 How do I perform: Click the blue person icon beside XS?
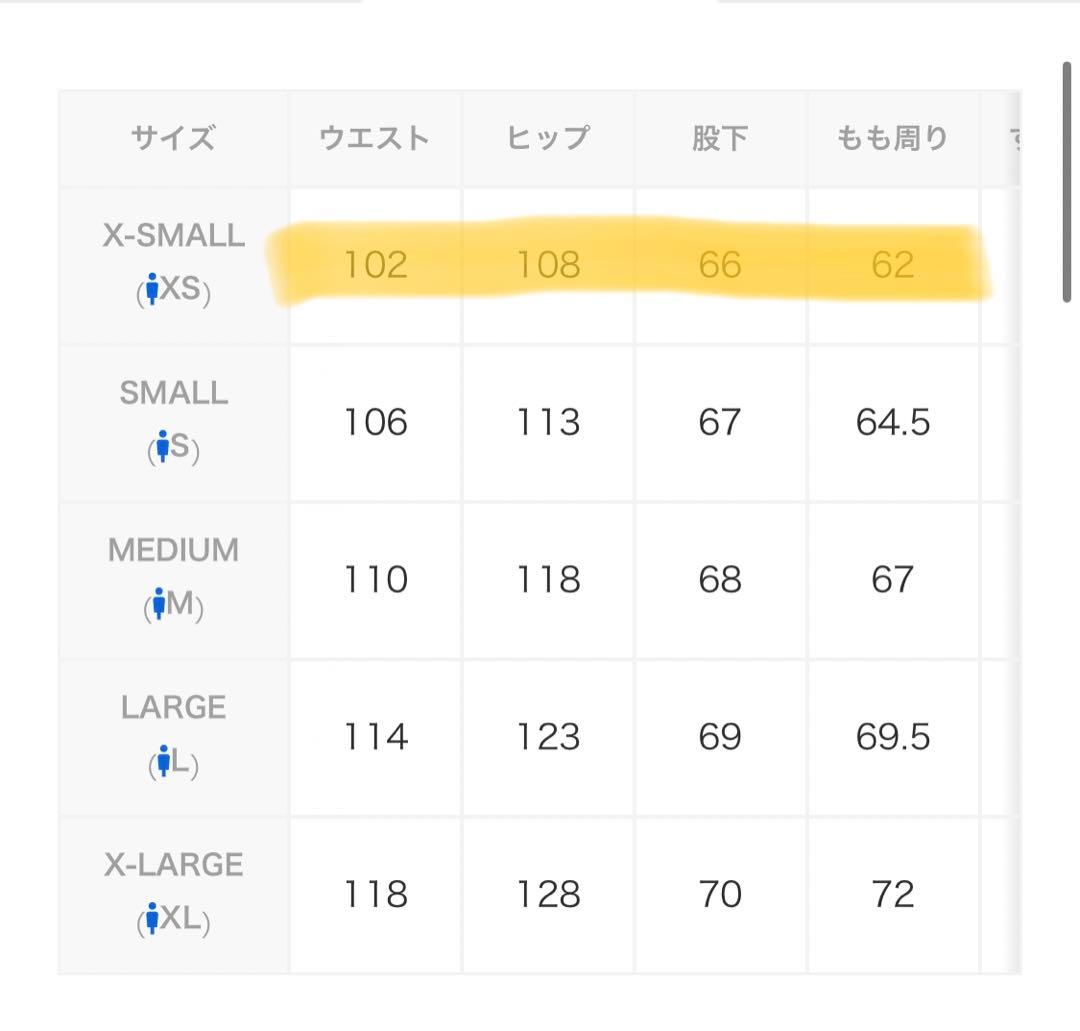tap(152, 291)
